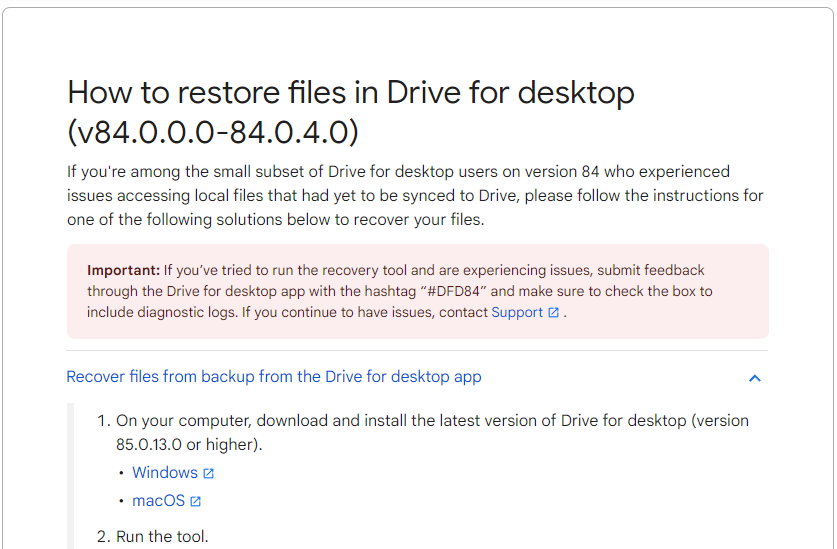The image size is (837, 549).
Task: Open the Windows download link
Action: 164,472
